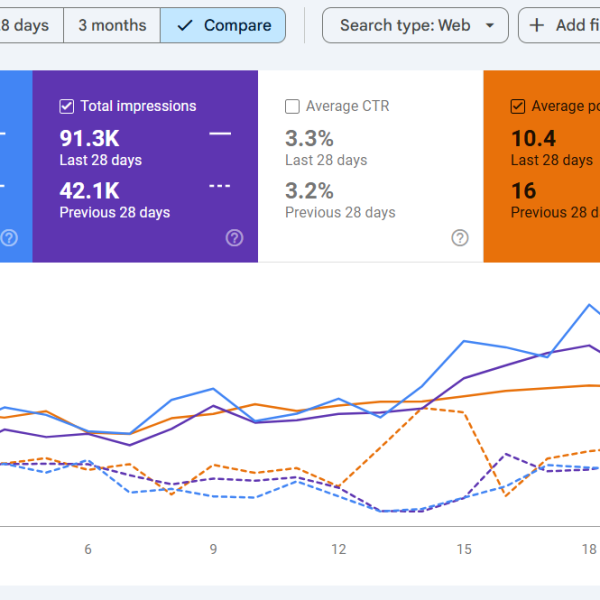
Task: Click the help icon in Total impressions card
Action: tap(234, 238)
